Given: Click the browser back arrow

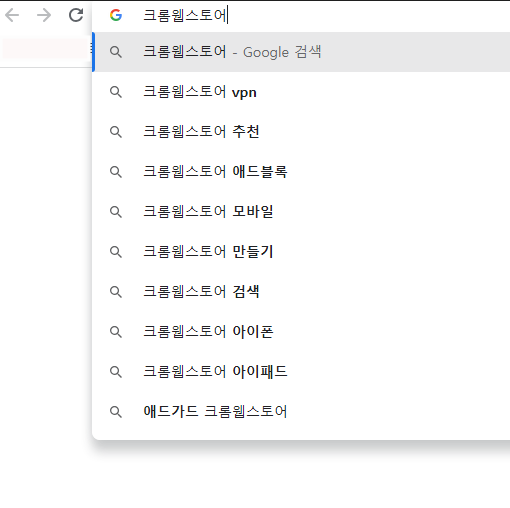Looking at the screenshot, I should pos(12,15).
